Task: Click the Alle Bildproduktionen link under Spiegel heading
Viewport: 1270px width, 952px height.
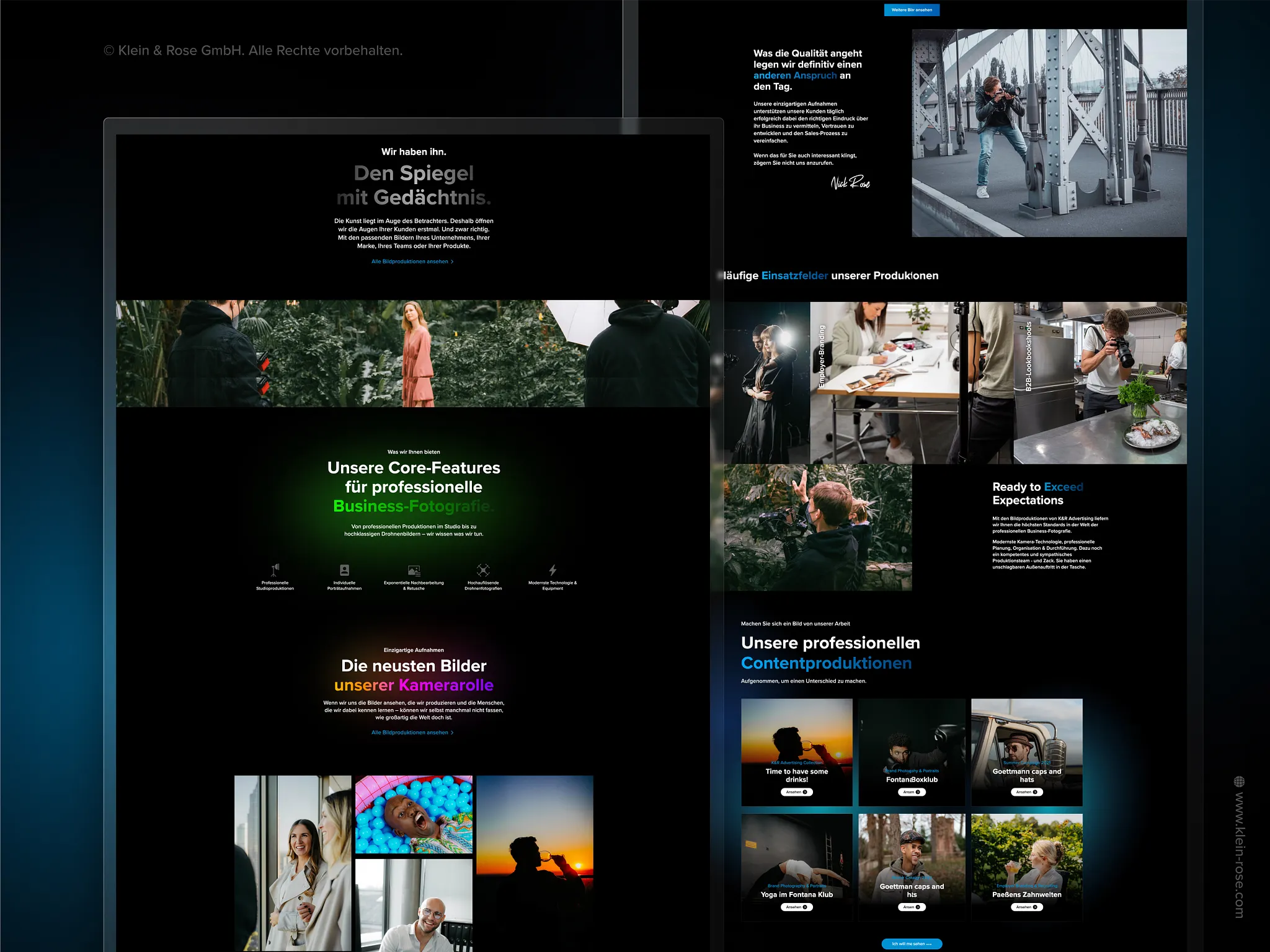Action: pos(412,262)
